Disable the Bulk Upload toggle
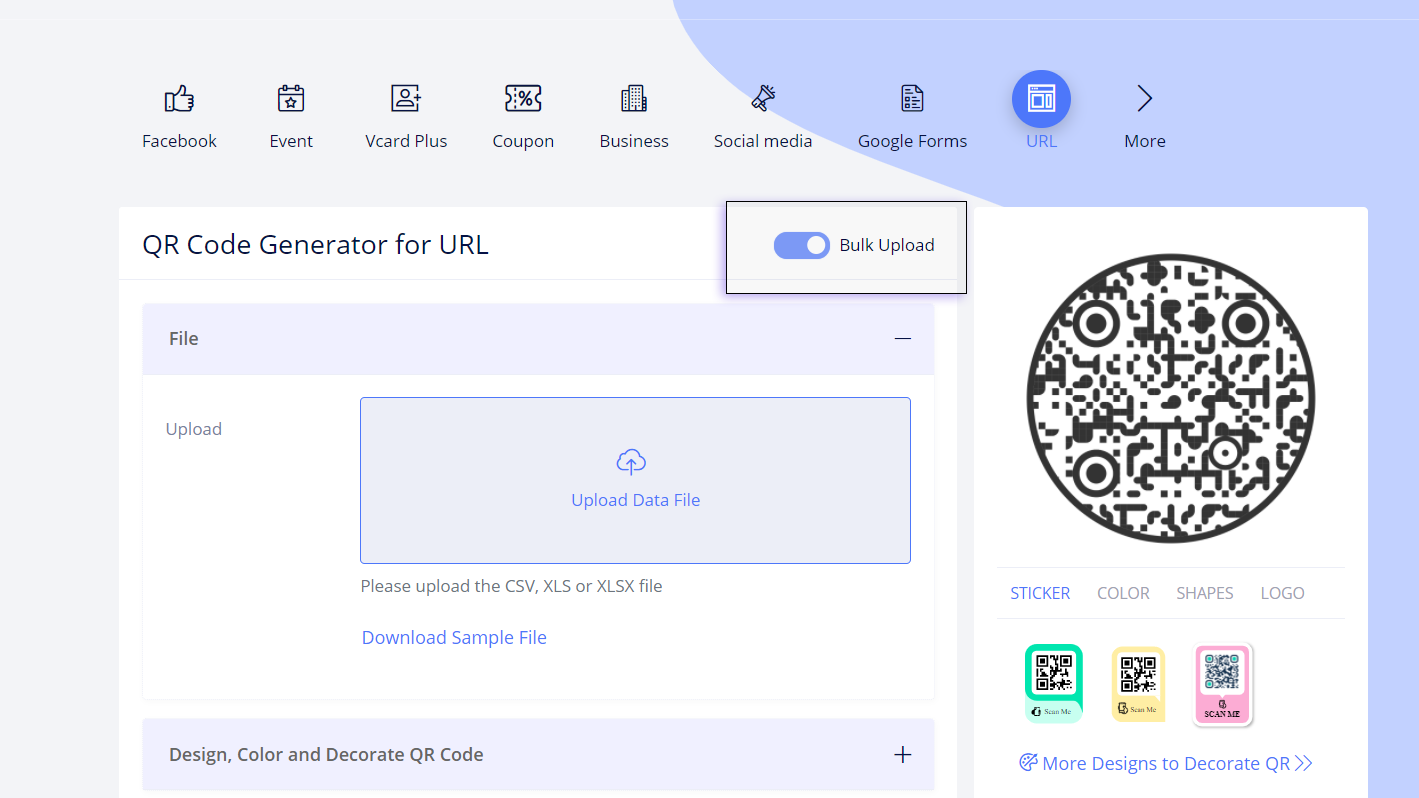The height and width of the screenshot is (798, 1419). click(801, 245)
